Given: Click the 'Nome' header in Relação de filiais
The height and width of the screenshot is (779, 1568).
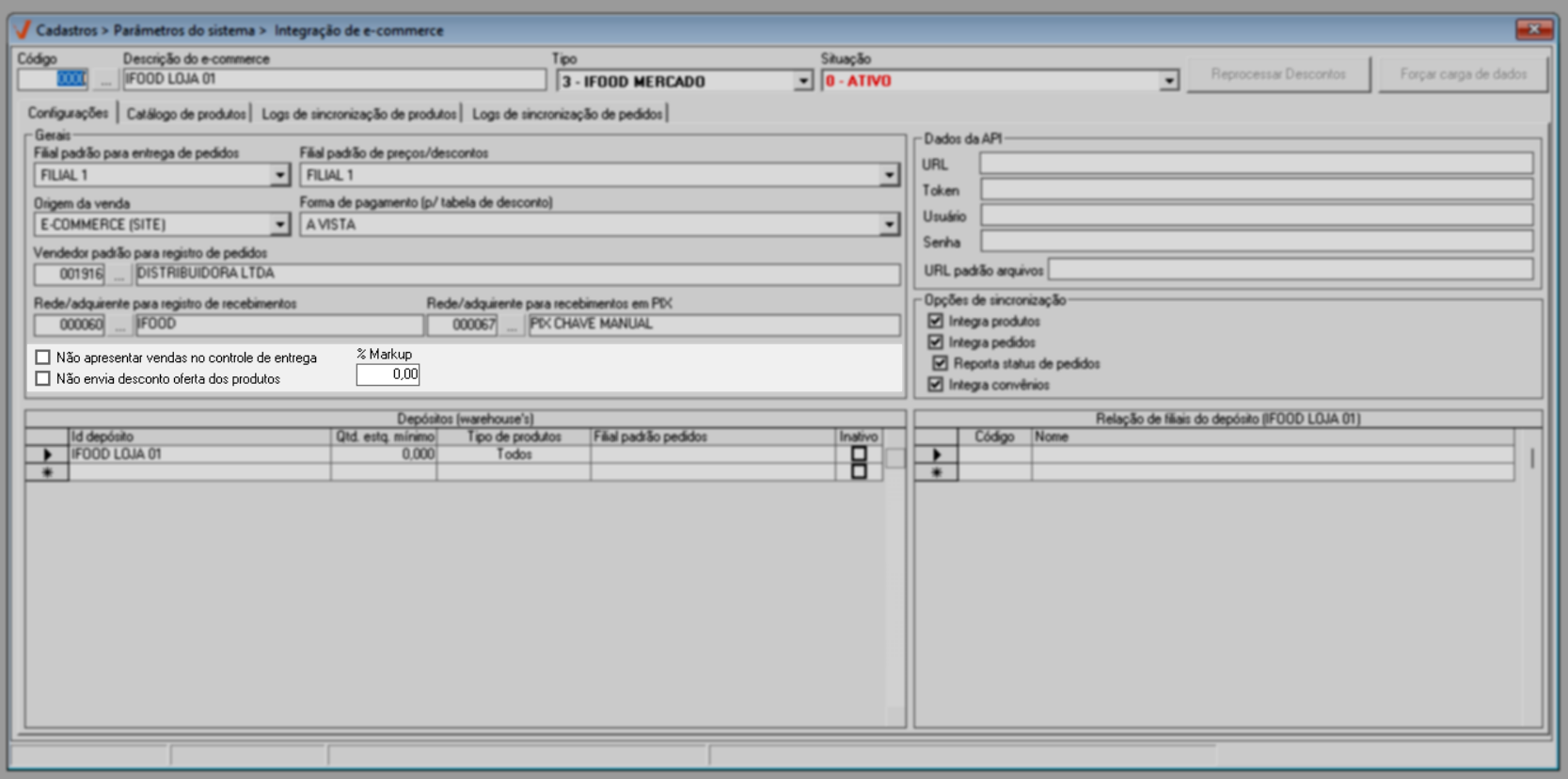Looking at the screenshot, I should tap(1273, 437).
